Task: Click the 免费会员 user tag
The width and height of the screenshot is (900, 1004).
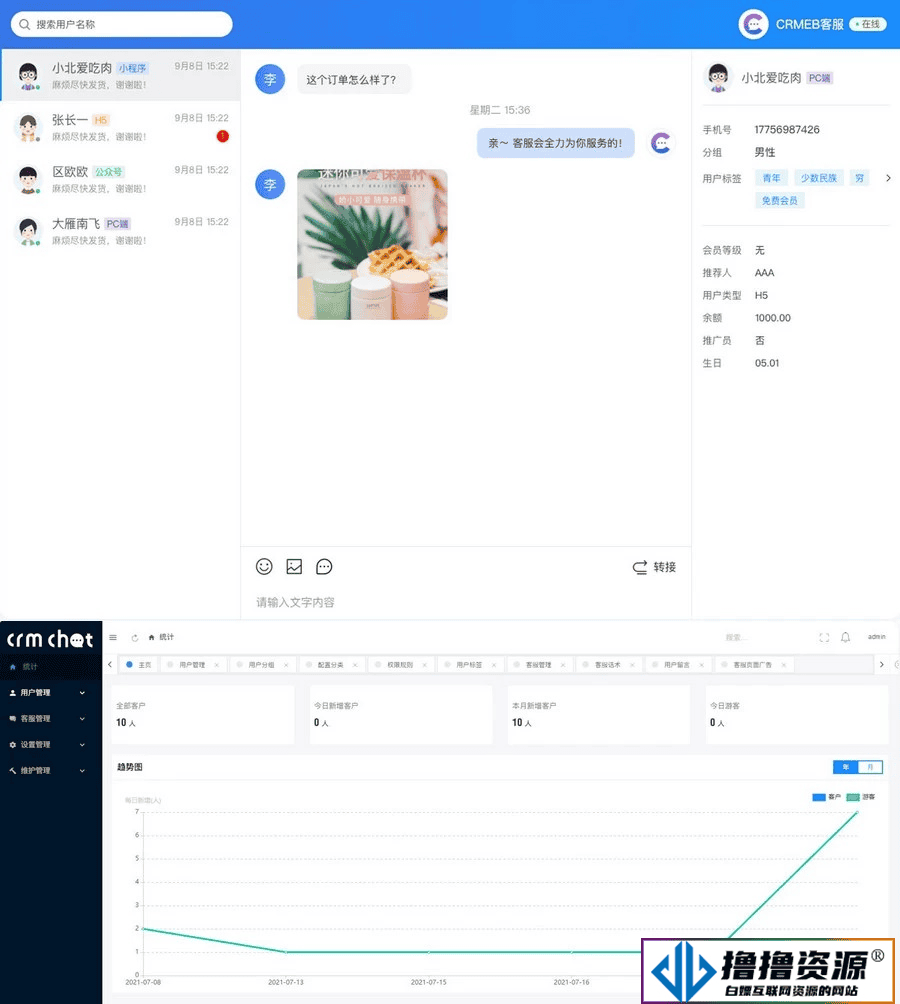Action: (779, 200)
